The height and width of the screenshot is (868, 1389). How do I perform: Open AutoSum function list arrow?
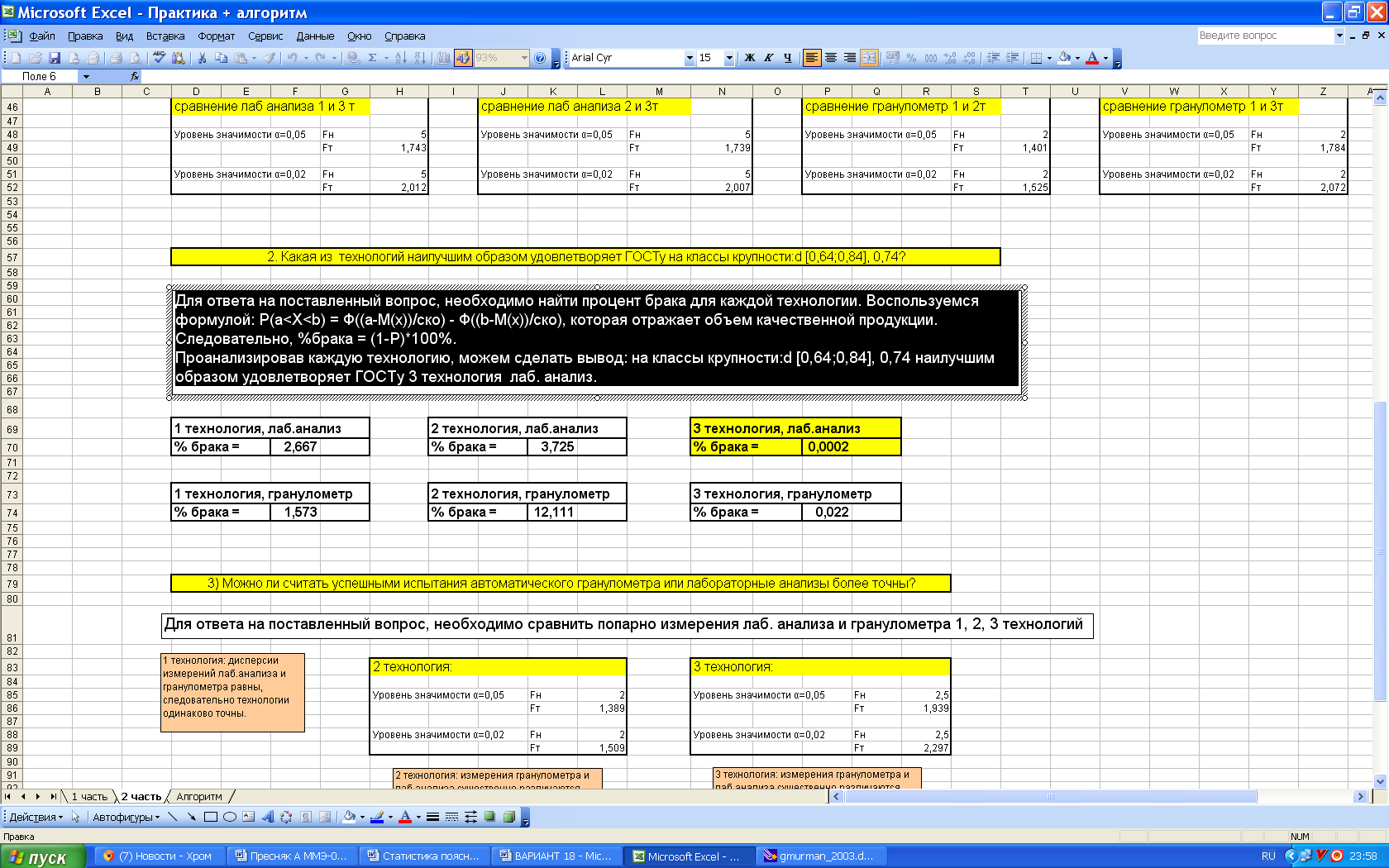coord(386,58)
